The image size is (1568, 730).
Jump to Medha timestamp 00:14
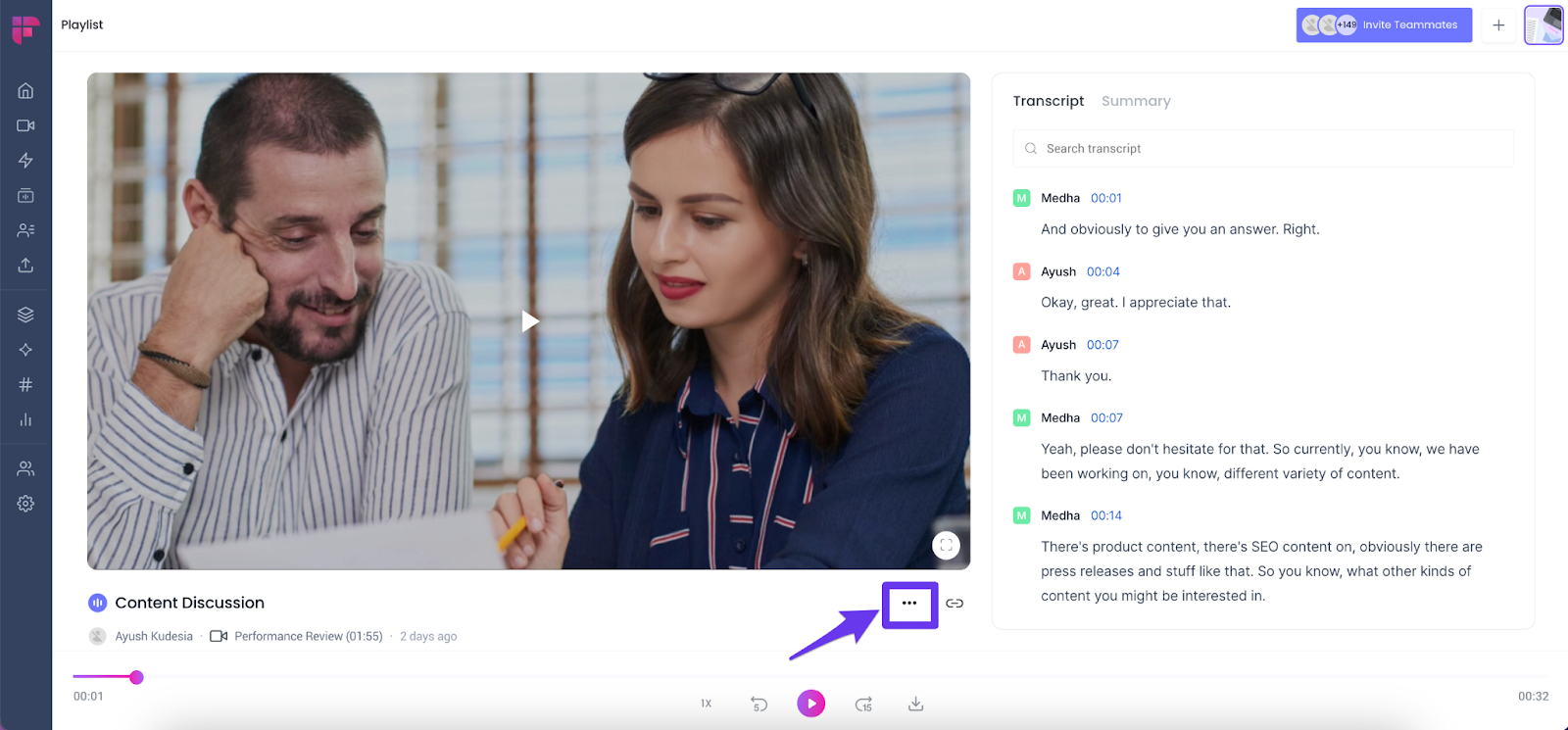coord(1106,515)
